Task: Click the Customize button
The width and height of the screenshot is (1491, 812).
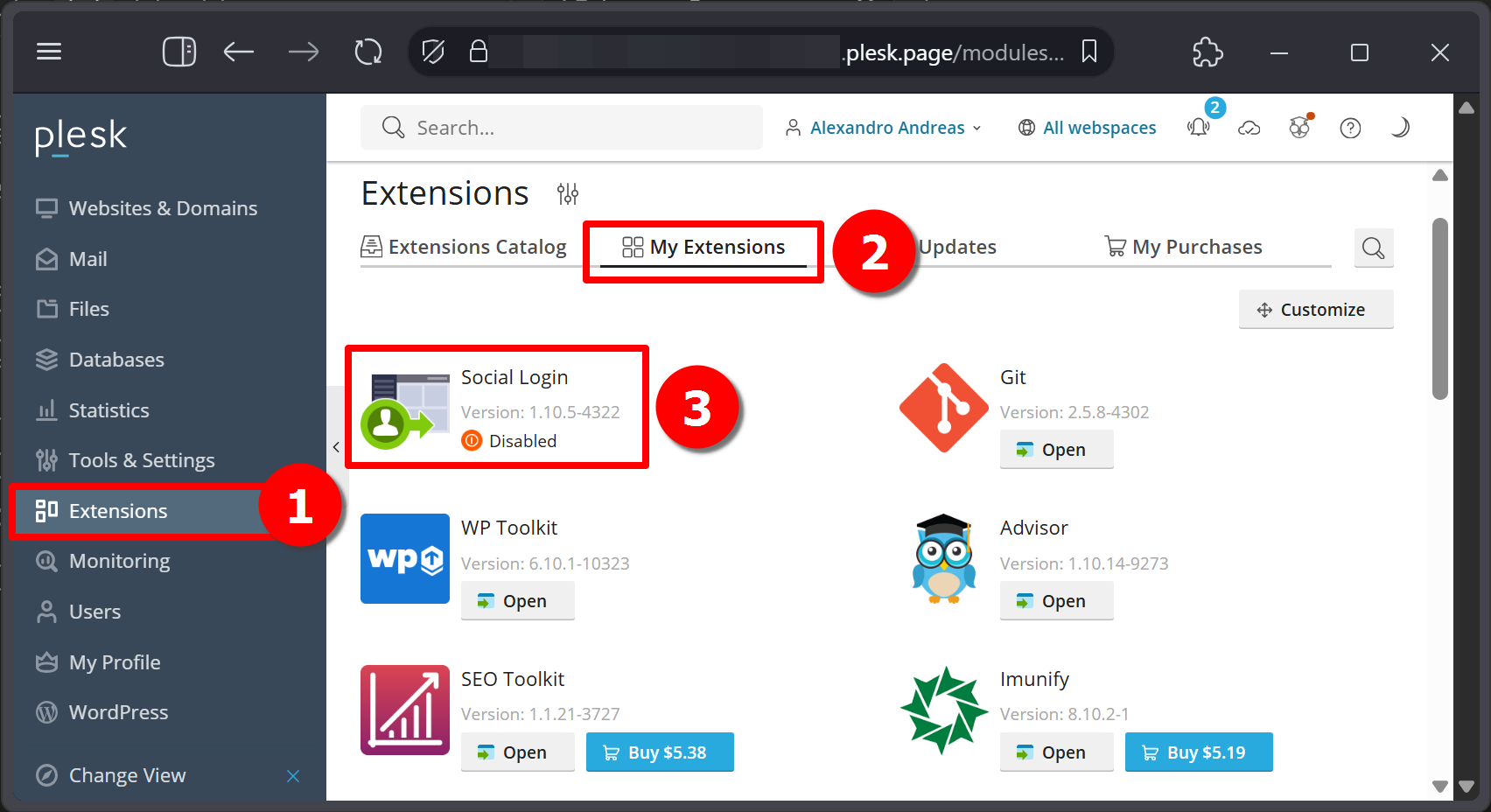Action: [1316, 310]
